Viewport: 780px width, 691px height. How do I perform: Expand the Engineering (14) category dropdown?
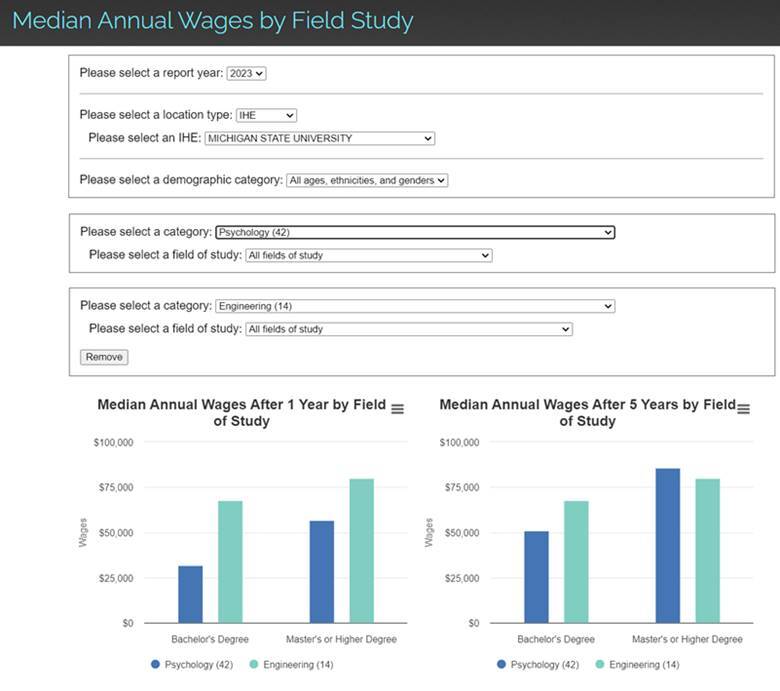pyautogui.click(x=415, y=306)
